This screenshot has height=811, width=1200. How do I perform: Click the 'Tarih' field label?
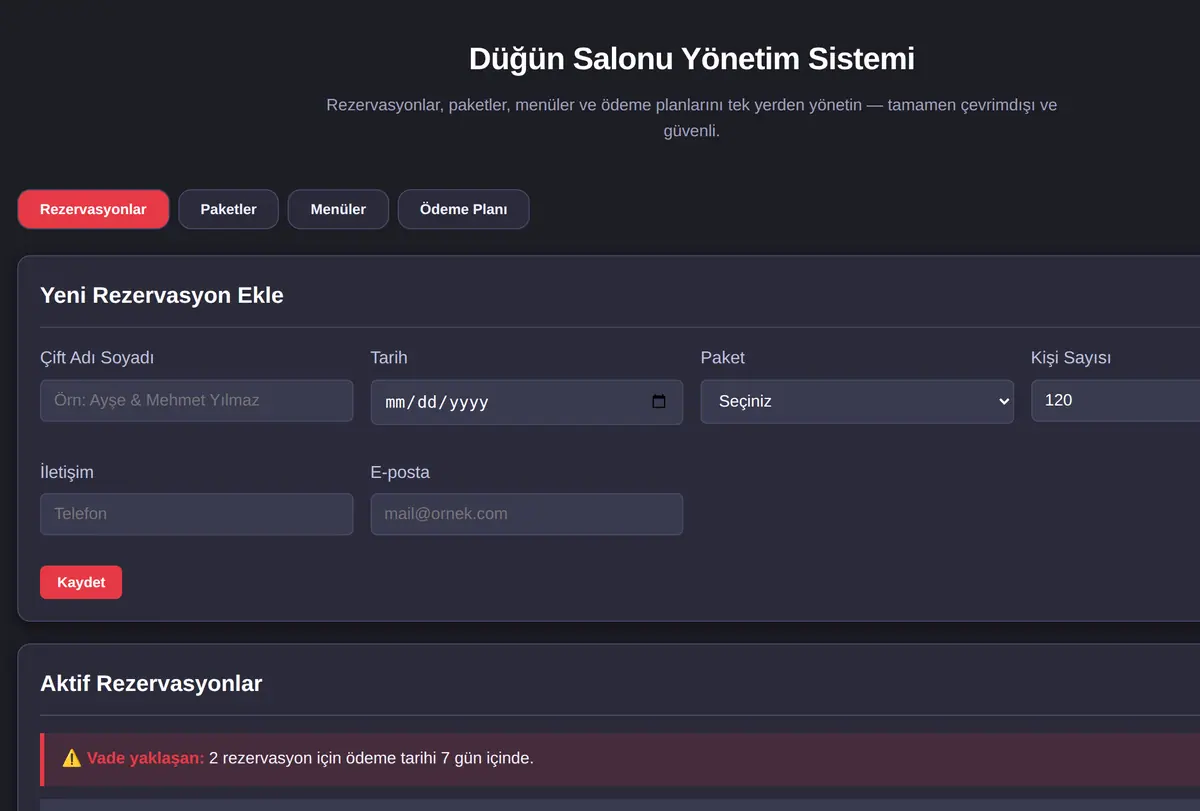click(x=389, y=358)
